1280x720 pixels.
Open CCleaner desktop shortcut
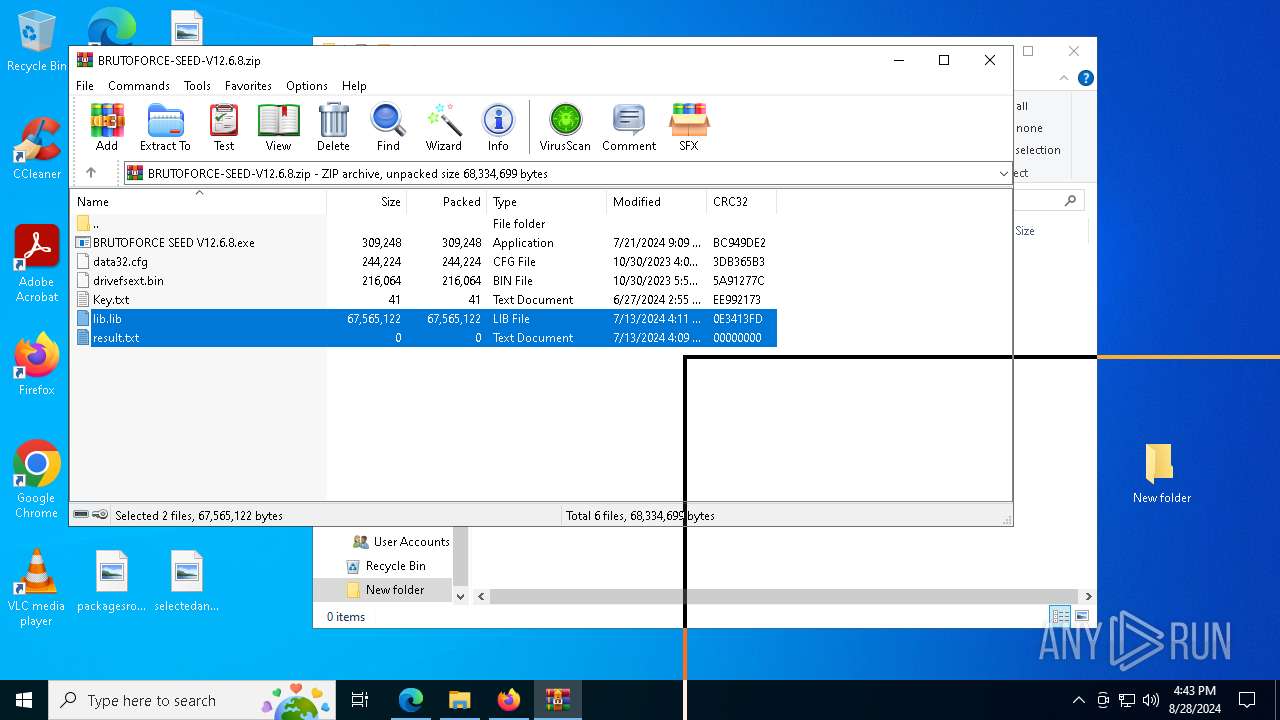[37, 149]
